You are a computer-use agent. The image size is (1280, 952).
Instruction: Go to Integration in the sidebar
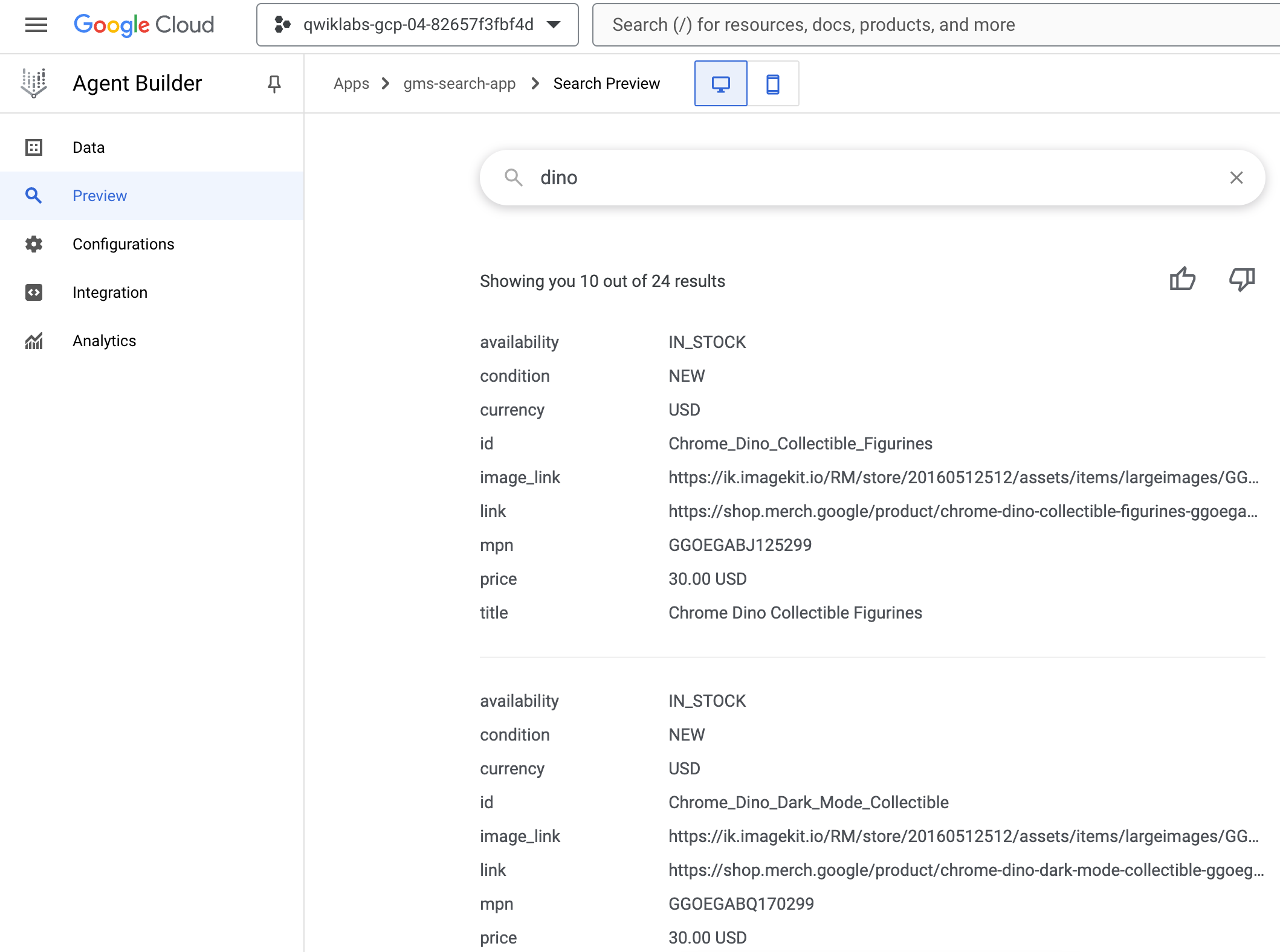tap(152, 292)
